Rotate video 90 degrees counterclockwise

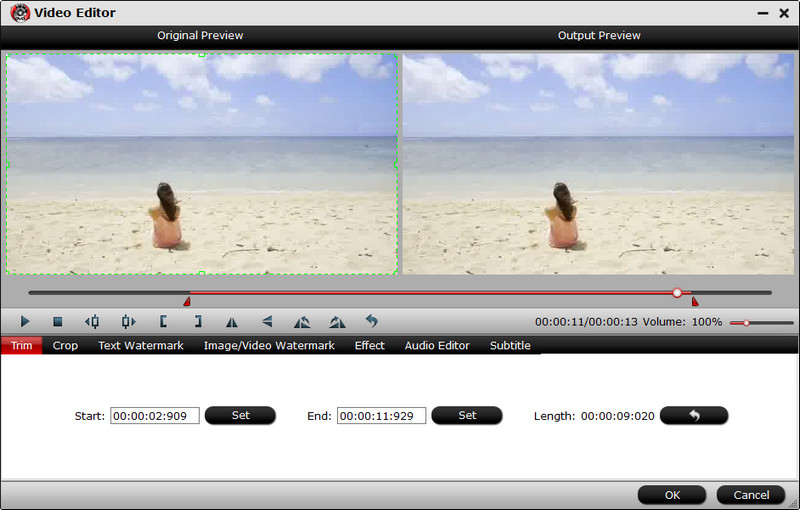tap(302, 322)
